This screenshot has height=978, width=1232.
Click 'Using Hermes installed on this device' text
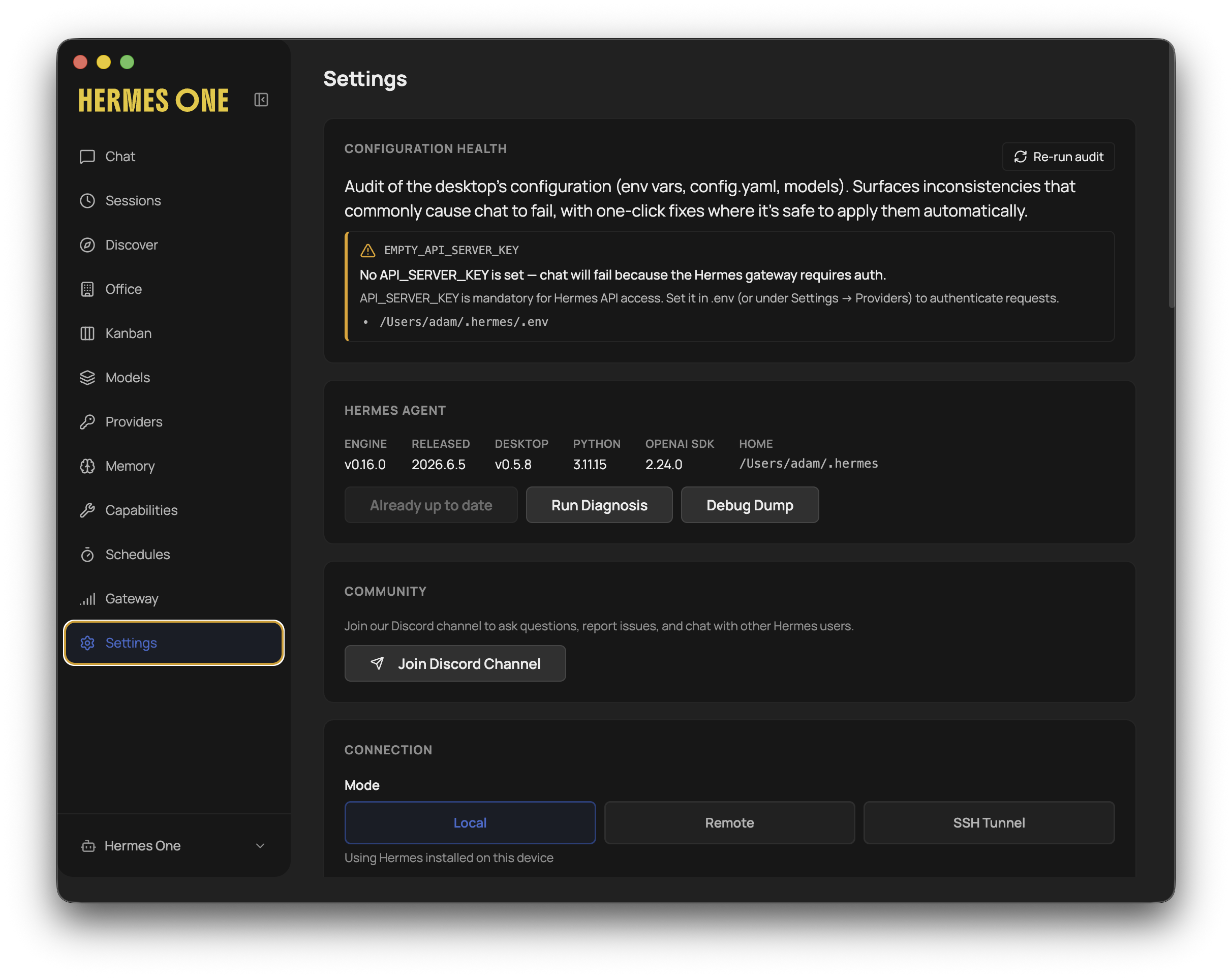click(x=449, y=858)
